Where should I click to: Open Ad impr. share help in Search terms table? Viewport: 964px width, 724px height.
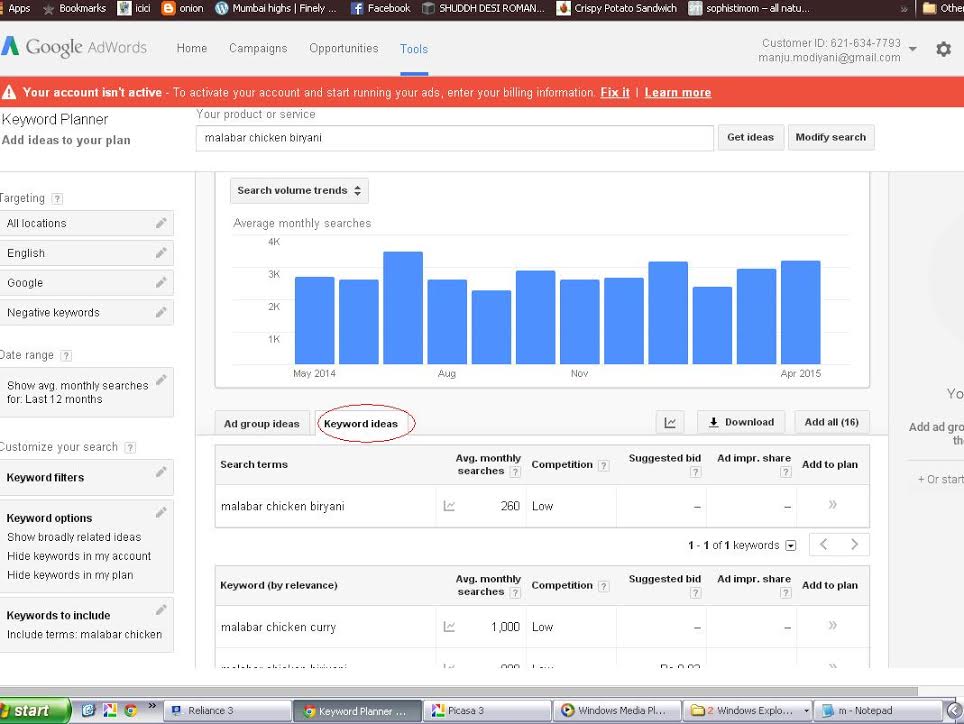[786, 472]
